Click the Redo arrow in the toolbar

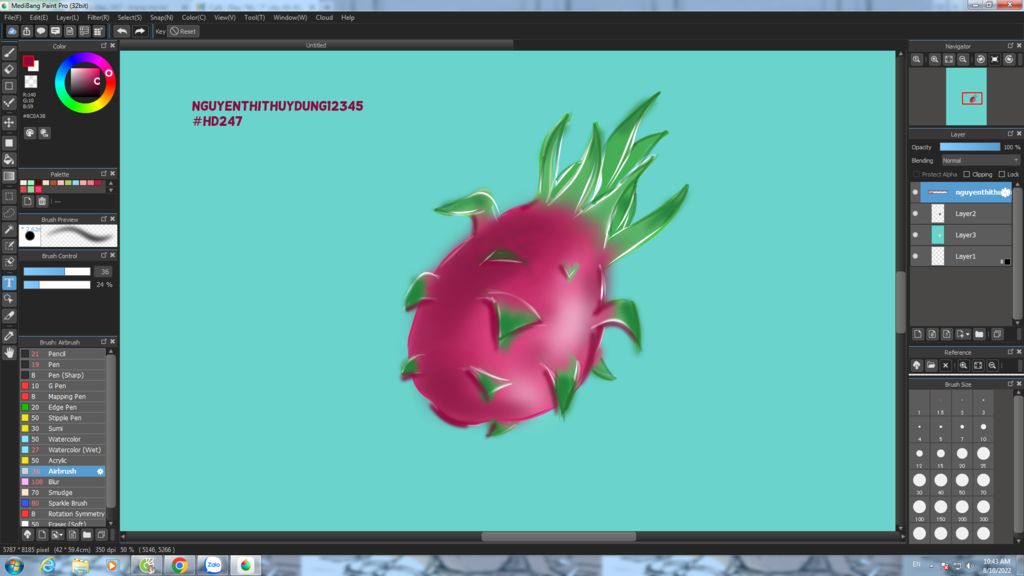click(x=139, y=31)
